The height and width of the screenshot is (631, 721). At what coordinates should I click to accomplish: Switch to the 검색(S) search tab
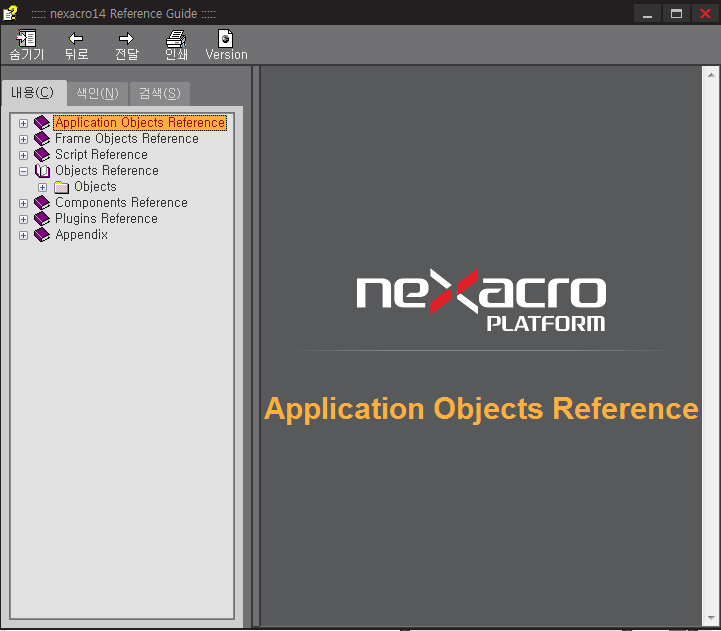point(160,94)
